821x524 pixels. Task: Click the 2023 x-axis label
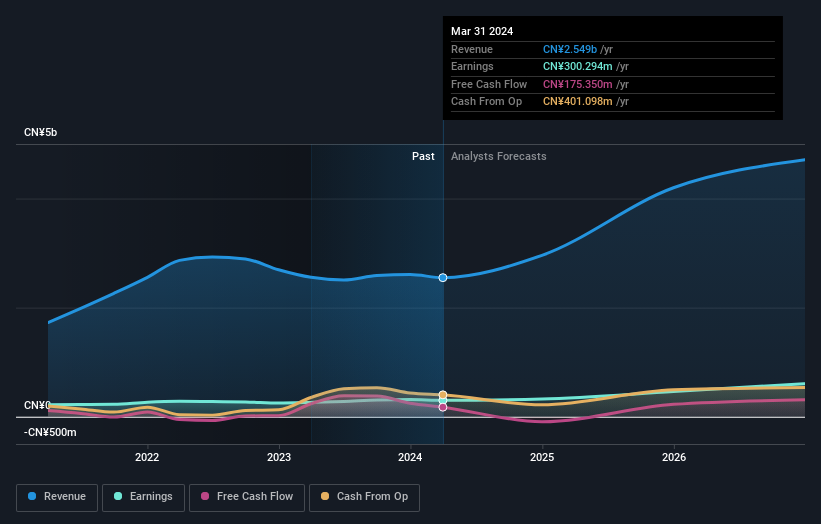click(x=279, y=457)
